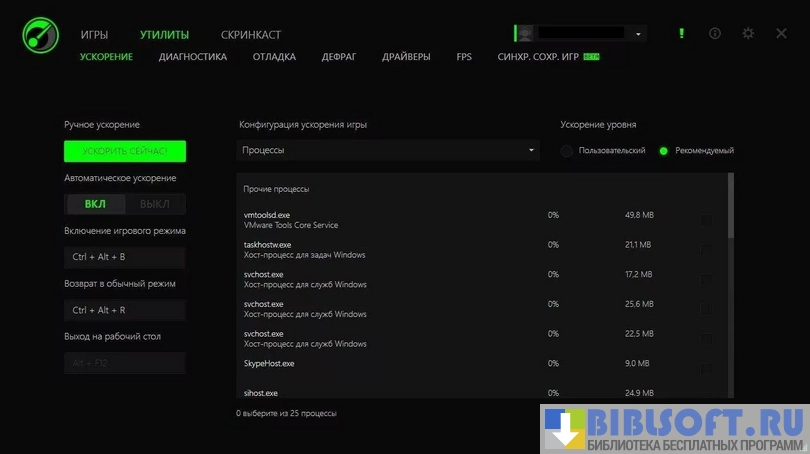Select the Рекомендуемый radio button

tap(663, 151)
